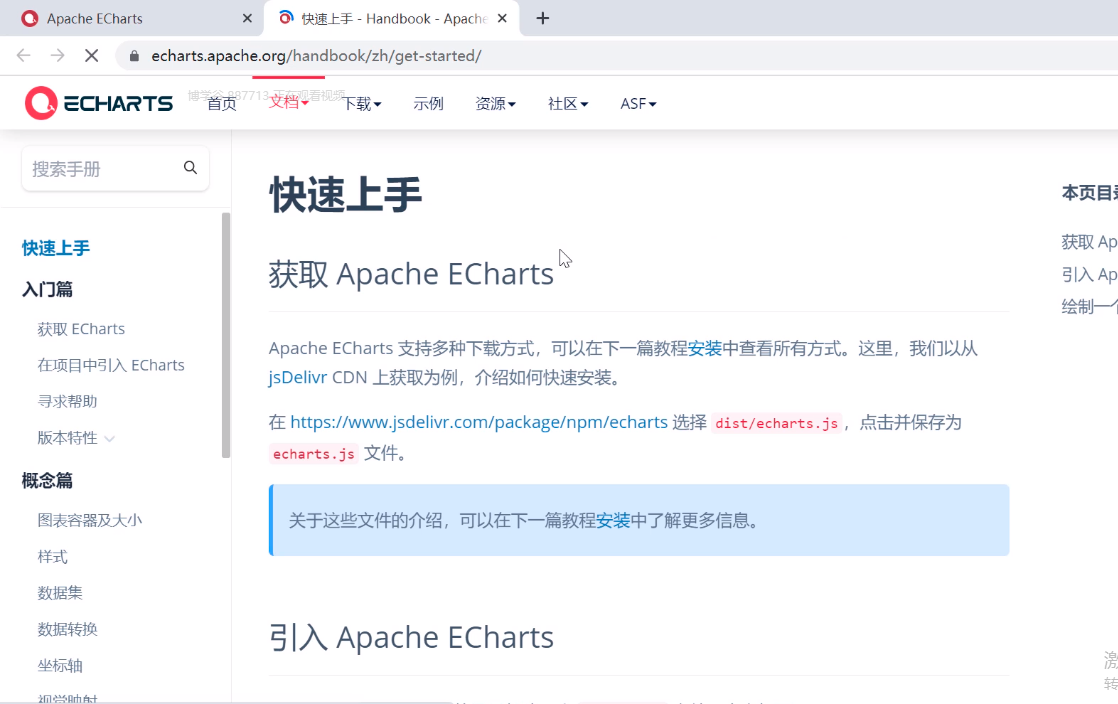This screenshot has height=704, width=1118.
Task: Open the 下载 dropdown menu
Action: click(361, 104)
